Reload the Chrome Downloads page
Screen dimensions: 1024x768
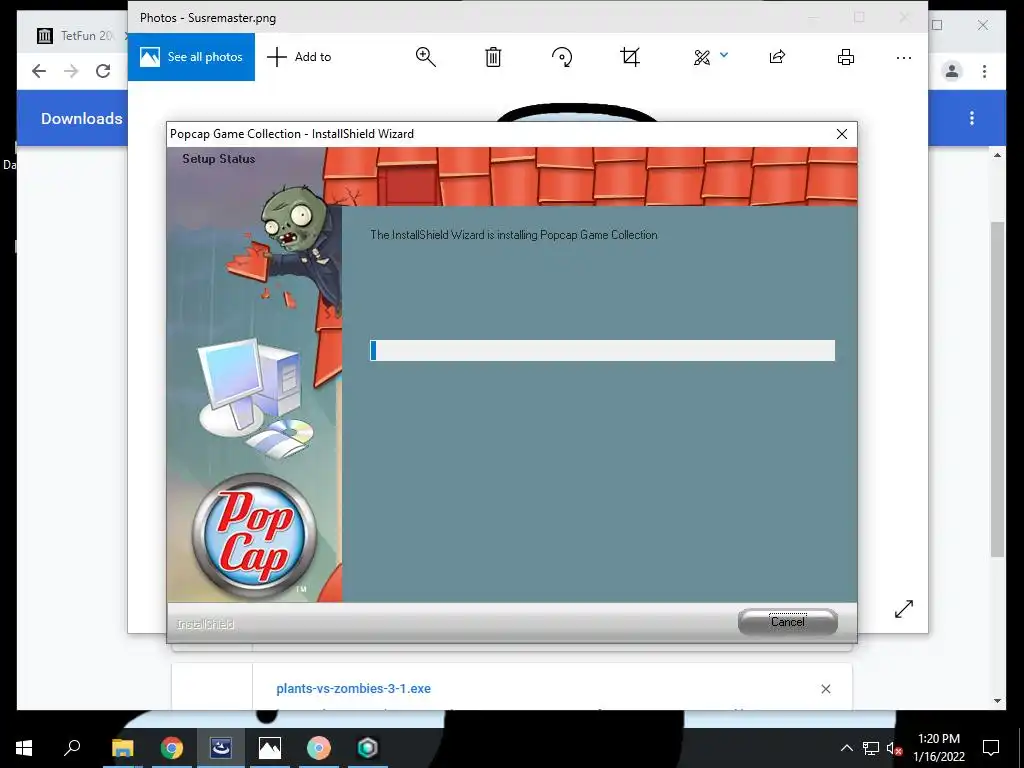pos(103,71)
